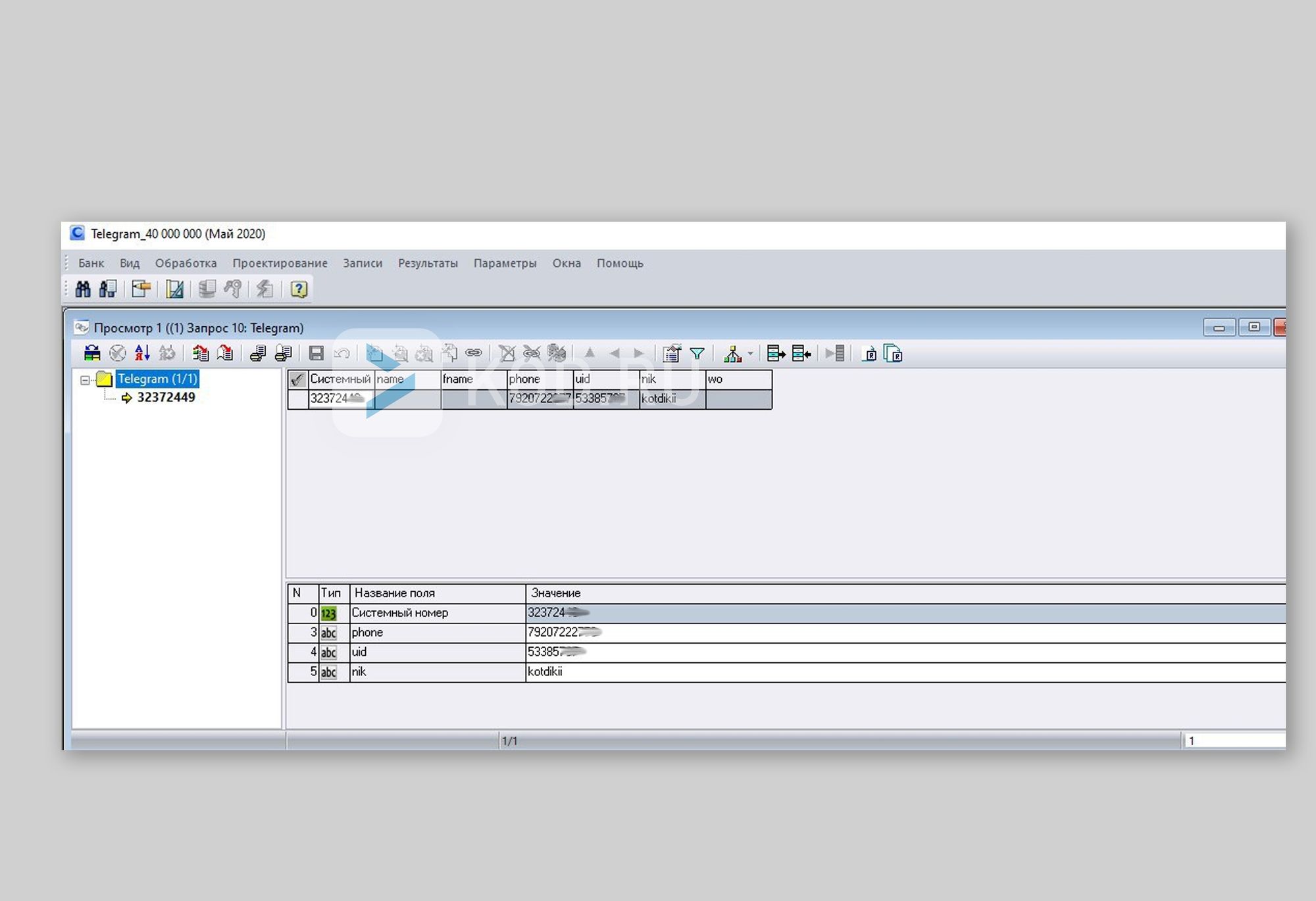Click the funnel filter icon
Screen dimensions: 1316x901
tap(697, 354)
